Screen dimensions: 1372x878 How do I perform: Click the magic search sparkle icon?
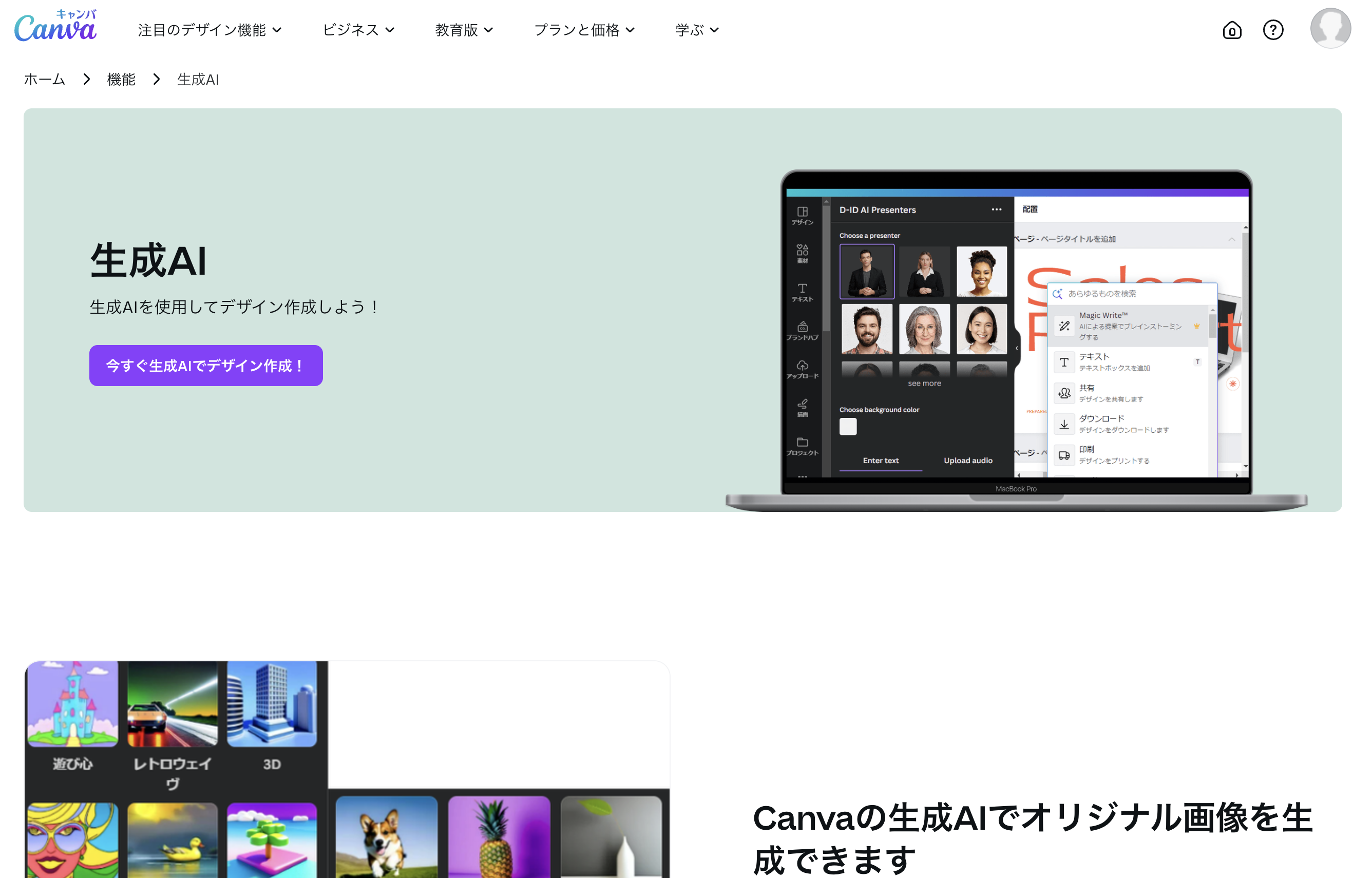[x=1057, y=294]
